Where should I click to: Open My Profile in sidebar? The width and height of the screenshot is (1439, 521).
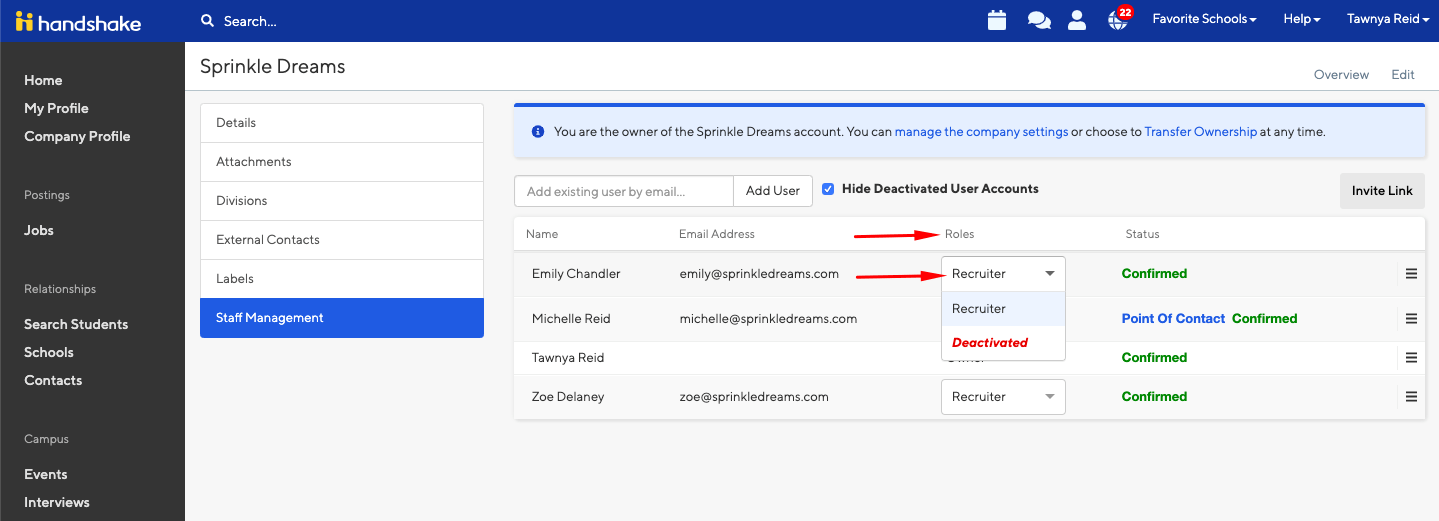coord(56,108)
